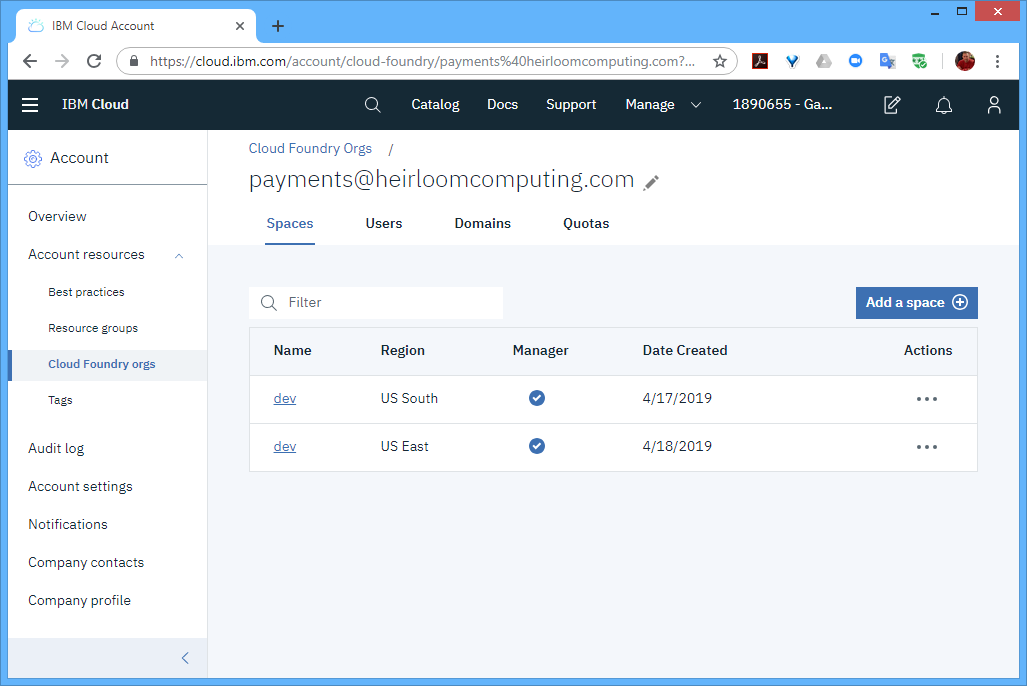This screenshot has width=1027, height=686.
Task: Open the user profile avatar icon in the IBM Cloud header
Action: click(994, 105)
